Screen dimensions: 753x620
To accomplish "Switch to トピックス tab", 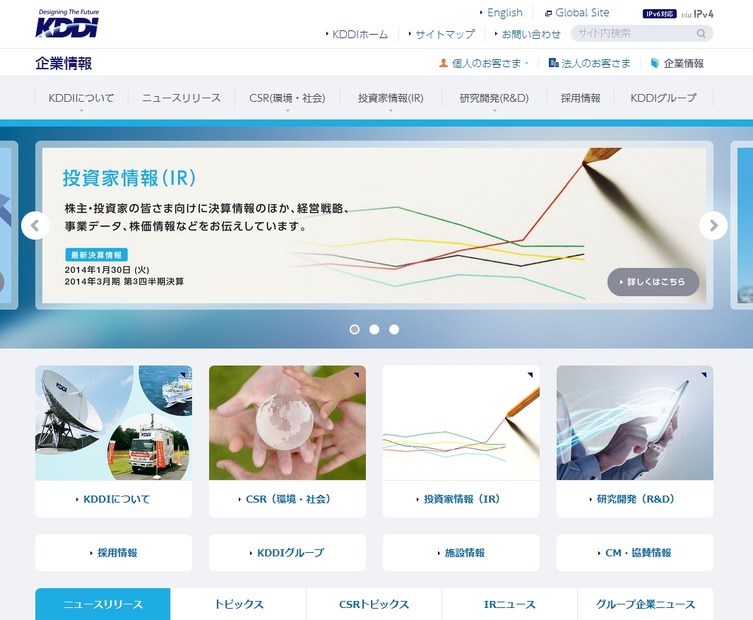I will [238, 604].
